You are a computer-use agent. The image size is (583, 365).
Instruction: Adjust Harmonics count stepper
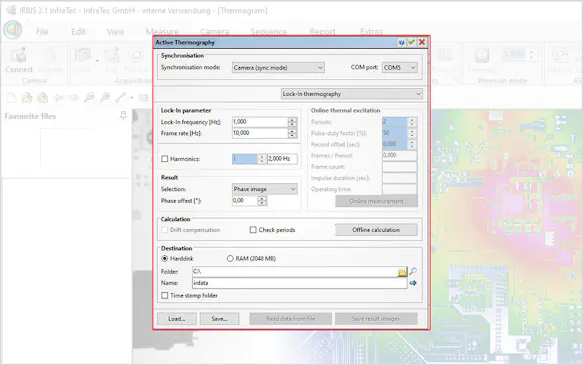click(x=262, y=159)
